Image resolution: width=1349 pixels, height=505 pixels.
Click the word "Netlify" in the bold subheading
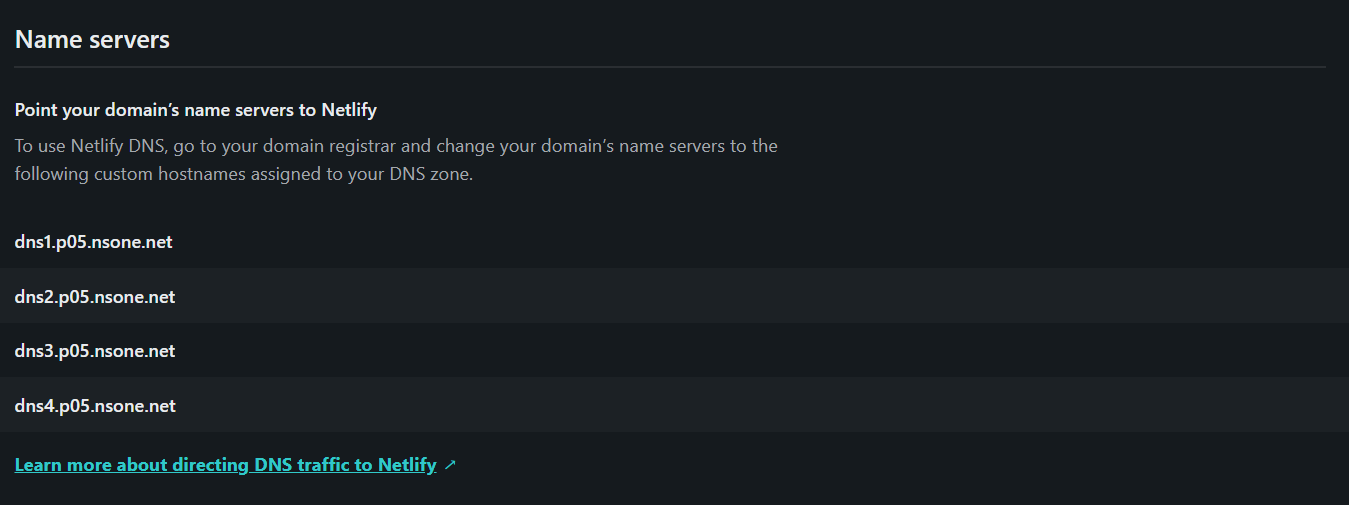349,110
